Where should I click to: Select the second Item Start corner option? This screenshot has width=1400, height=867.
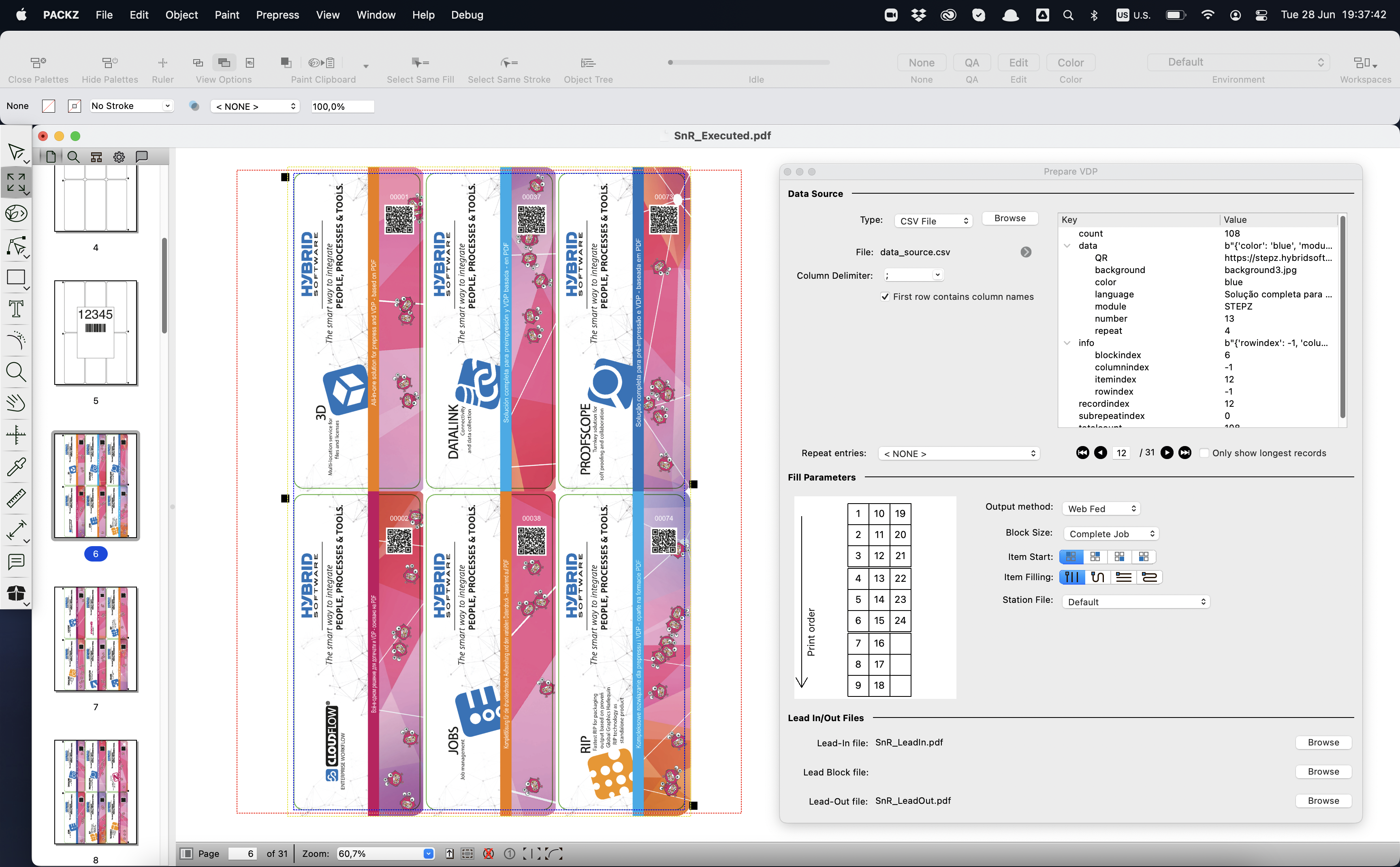pos(1095,556)
